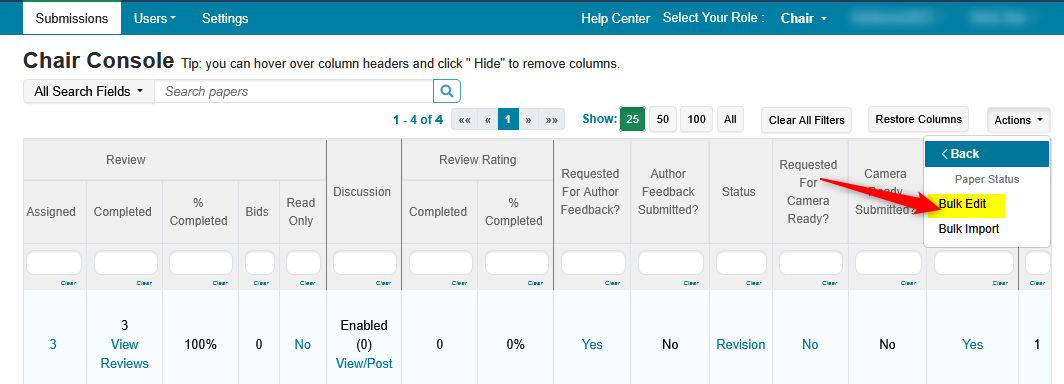The width and height of the screenshot is (1064, 384).
Task: Show All items per page
Action: tap(730, 119)
